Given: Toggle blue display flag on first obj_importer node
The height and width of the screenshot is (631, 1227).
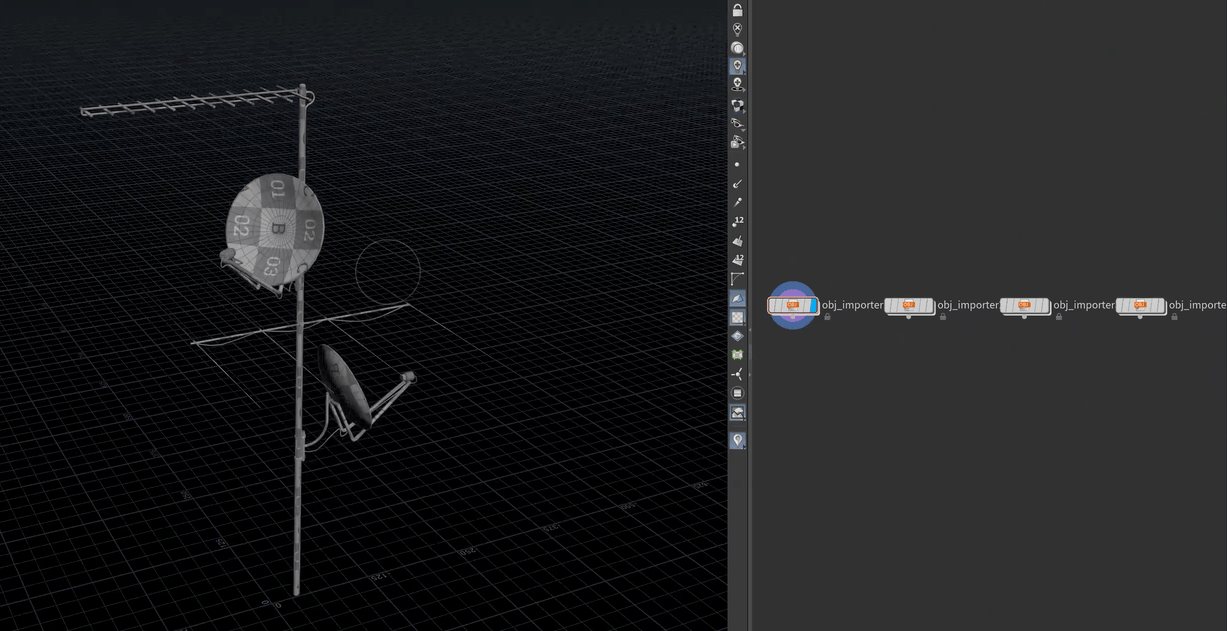Looking at the screenshot, I should [814, 305].
